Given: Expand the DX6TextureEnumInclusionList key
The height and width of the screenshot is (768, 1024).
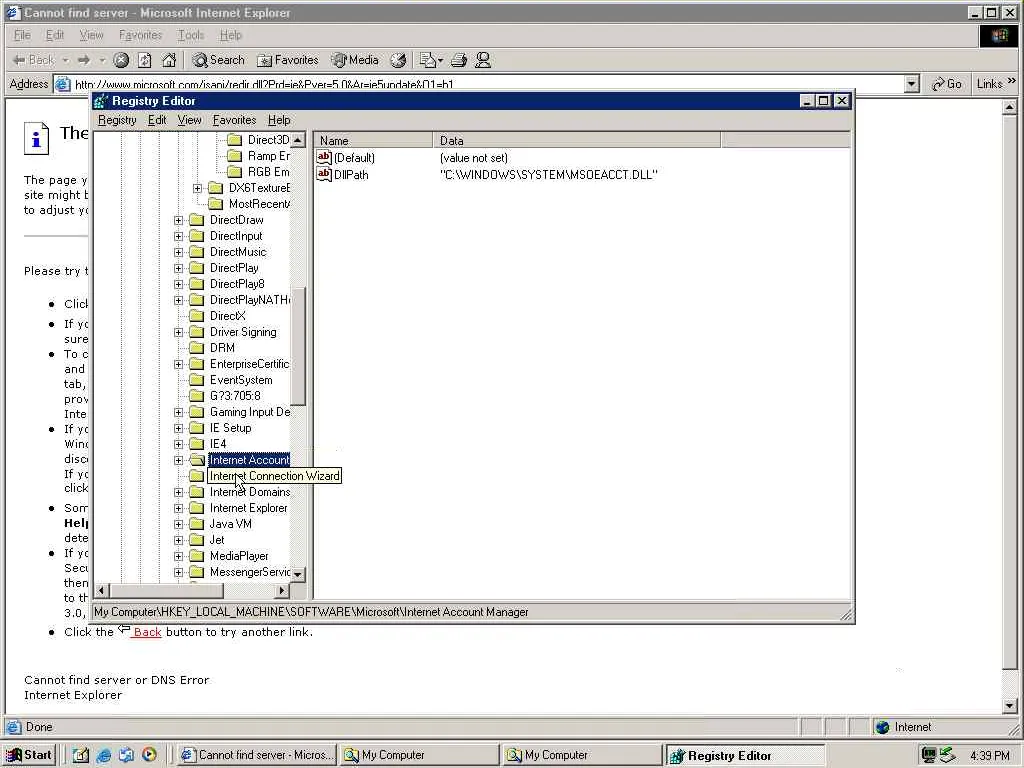Looking at the screenshot, I should click(197, 188).
